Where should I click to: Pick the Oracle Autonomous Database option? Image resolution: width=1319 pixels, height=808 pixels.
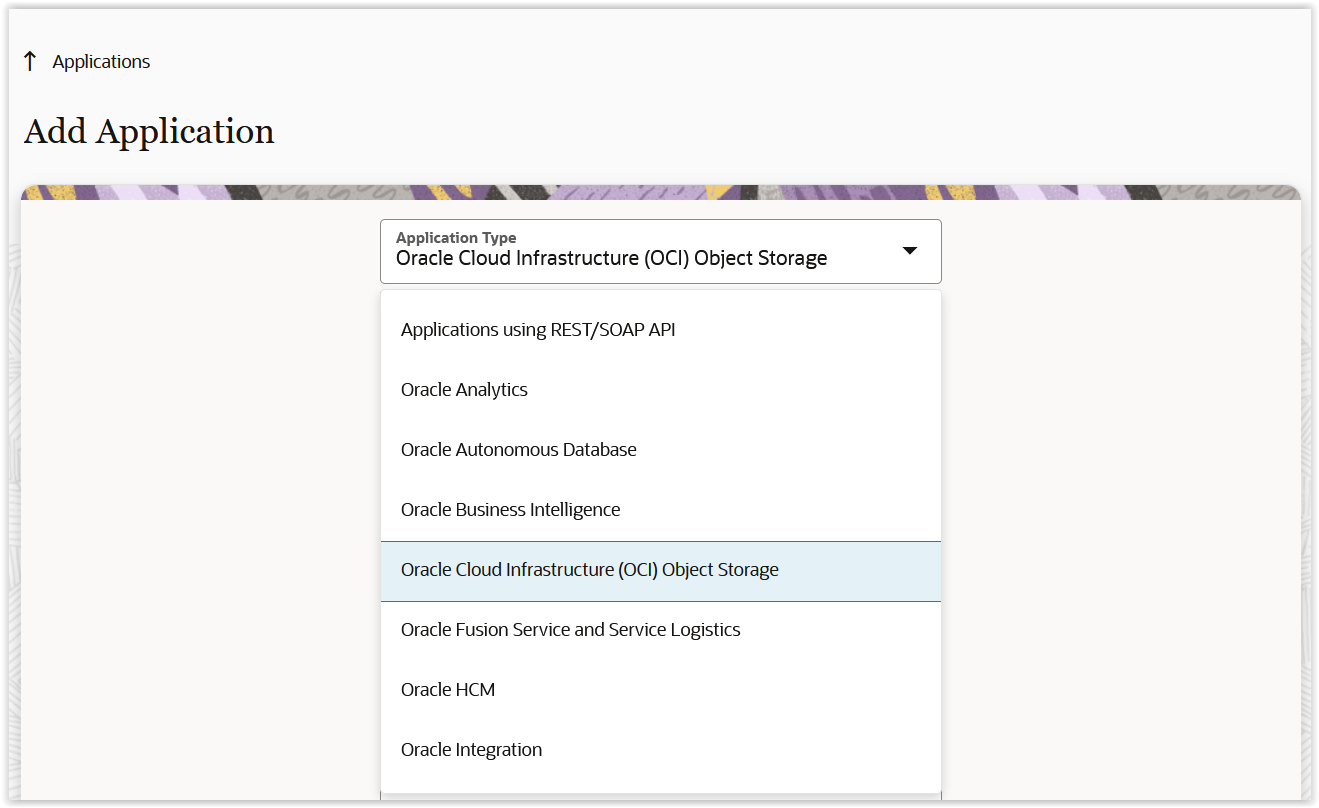click(x=518, y=450)
